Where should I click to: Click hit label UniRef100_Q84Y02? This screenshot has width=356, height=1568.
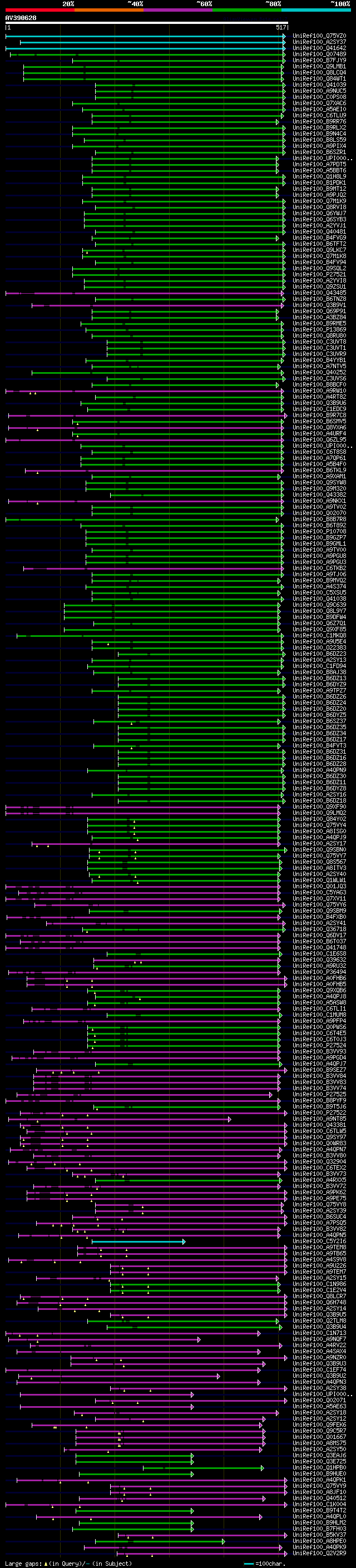[319, 819]
